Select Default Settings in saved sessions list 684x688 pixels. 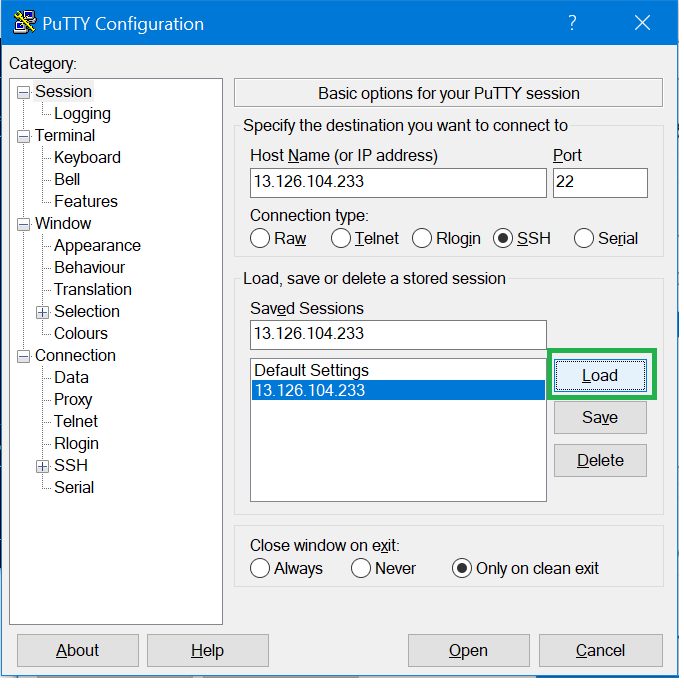pos(311,370)
